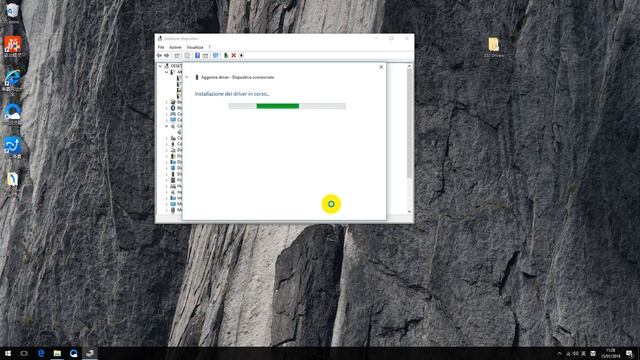Image resolution: width=640 pixels, height=360 pixels.
Task: Open Task View from the taskbar
Action: coord(24,353)
